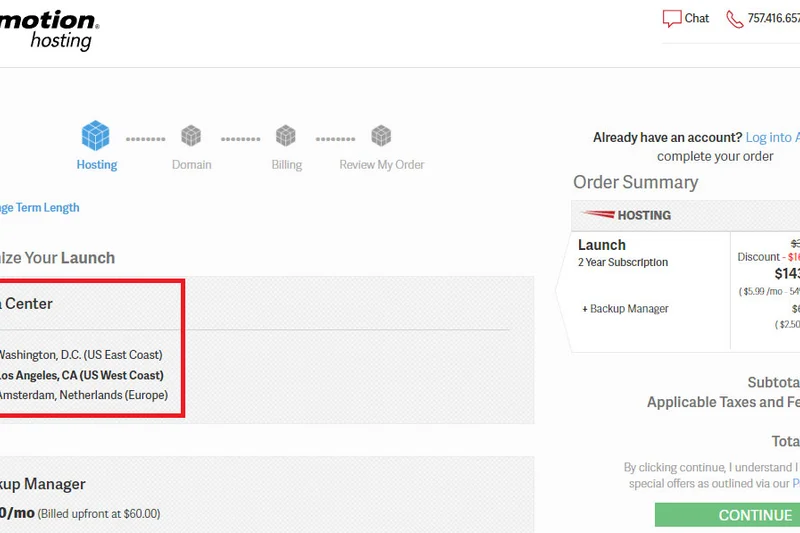Image resolution: width=800 pixels, height=533 pixels.
Task: Click the Subtotal label
Action: pyautogui.click(x=773, y=382)
